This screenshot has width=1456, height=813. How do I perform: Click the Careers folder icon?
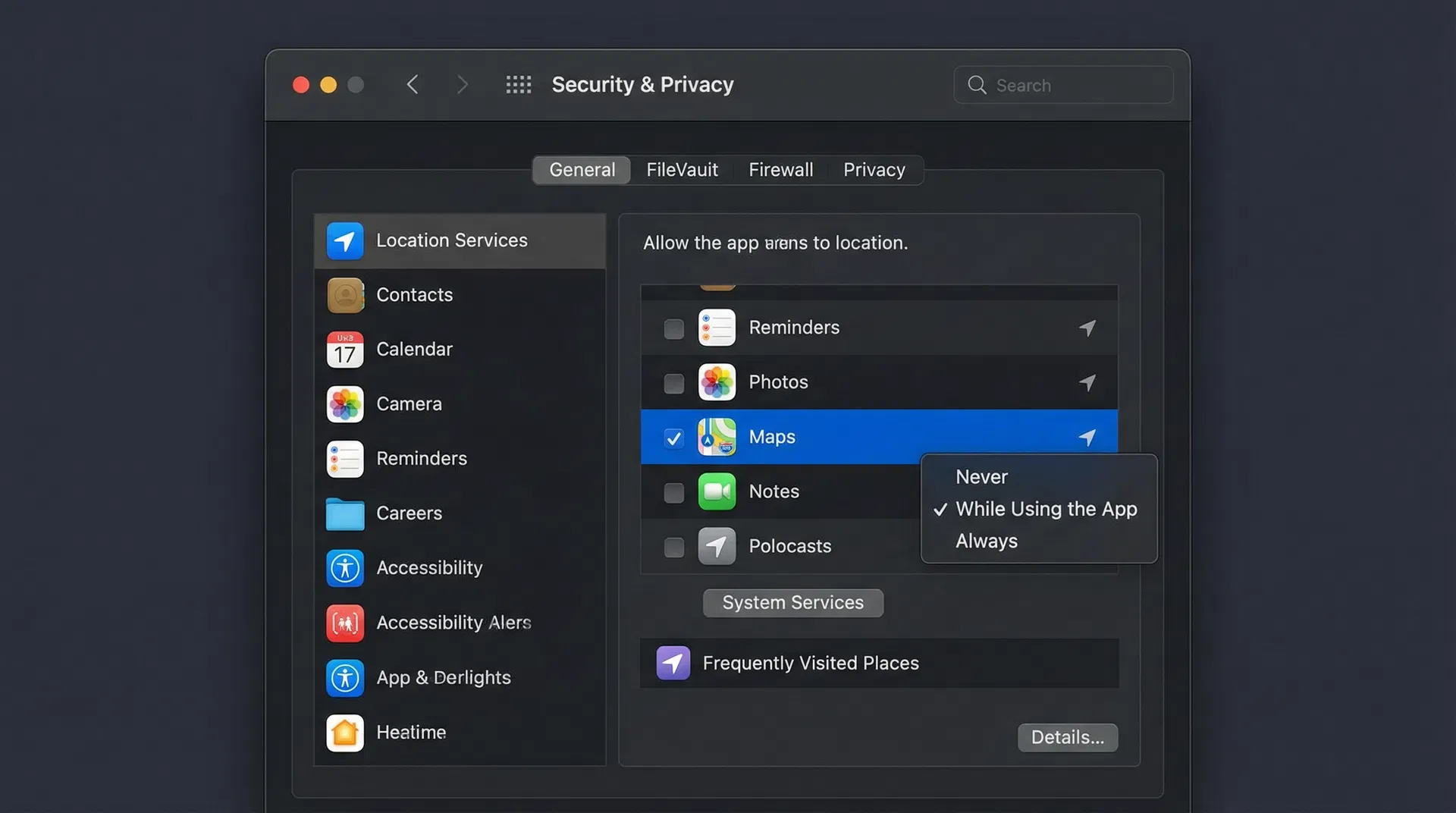(x=345, y=514)
